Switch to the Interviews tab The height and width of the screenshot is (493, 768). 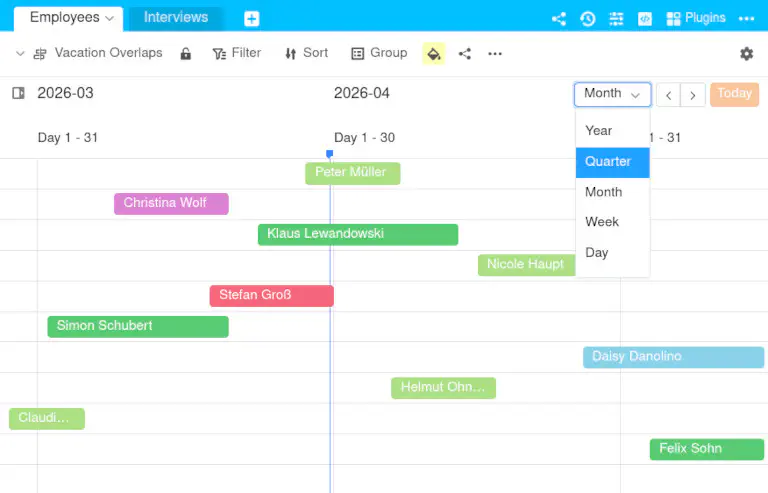click(x=176, y=18)
